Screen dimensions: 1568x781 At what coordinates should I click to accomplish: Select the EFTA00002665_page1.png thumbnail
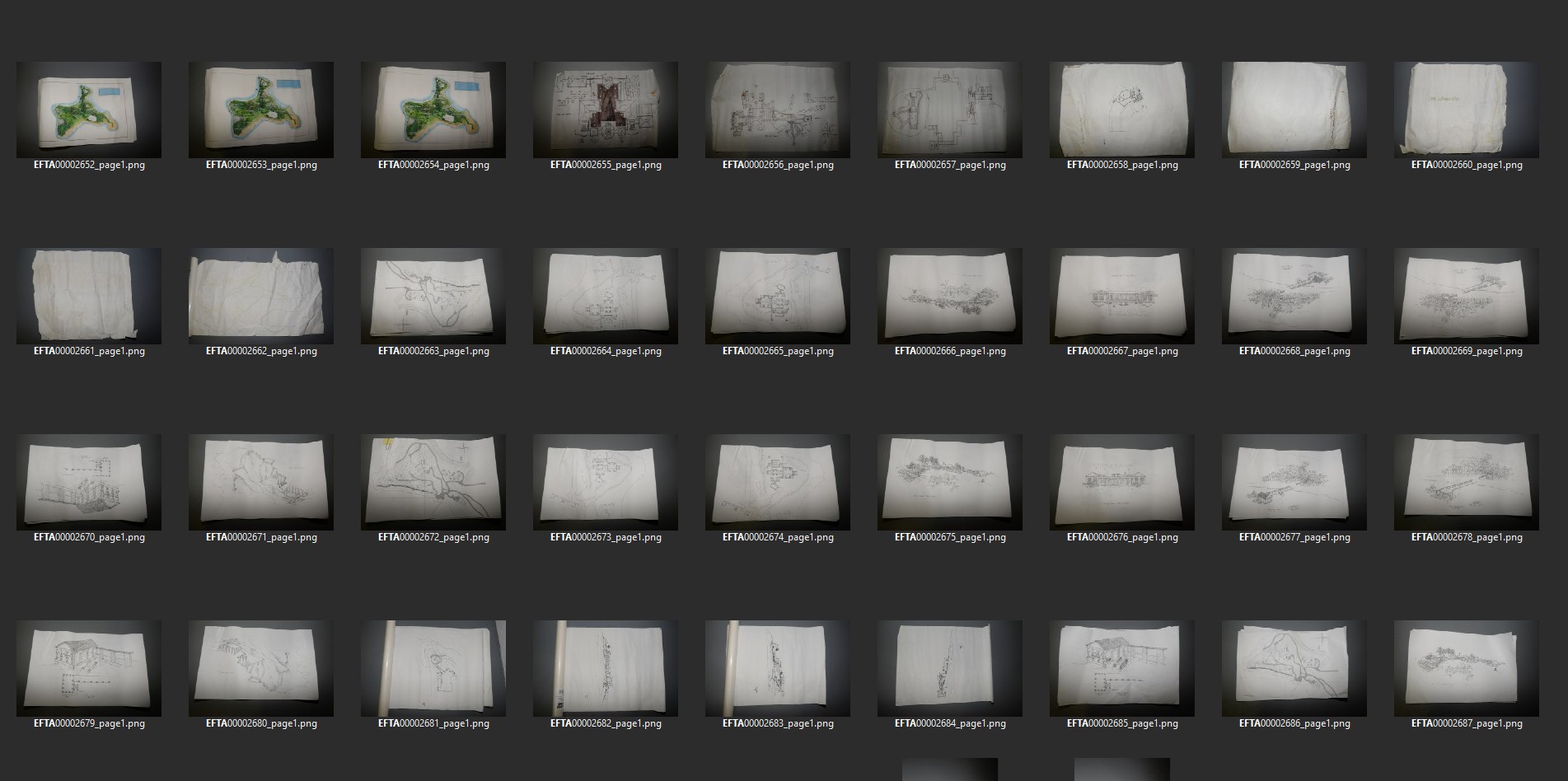(778, 296)
